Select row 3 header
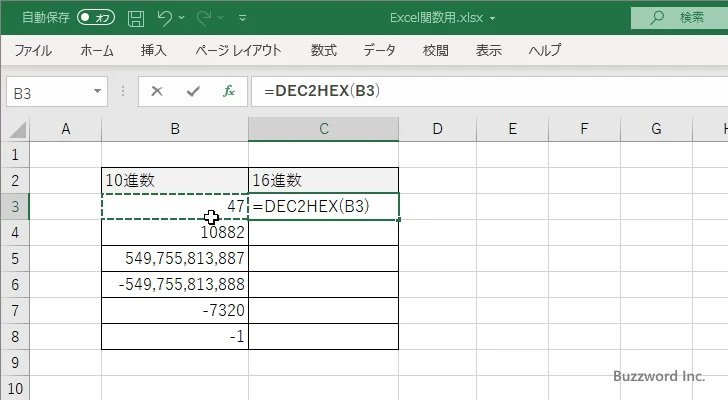 pyautogui.click(x=15, y=206)
